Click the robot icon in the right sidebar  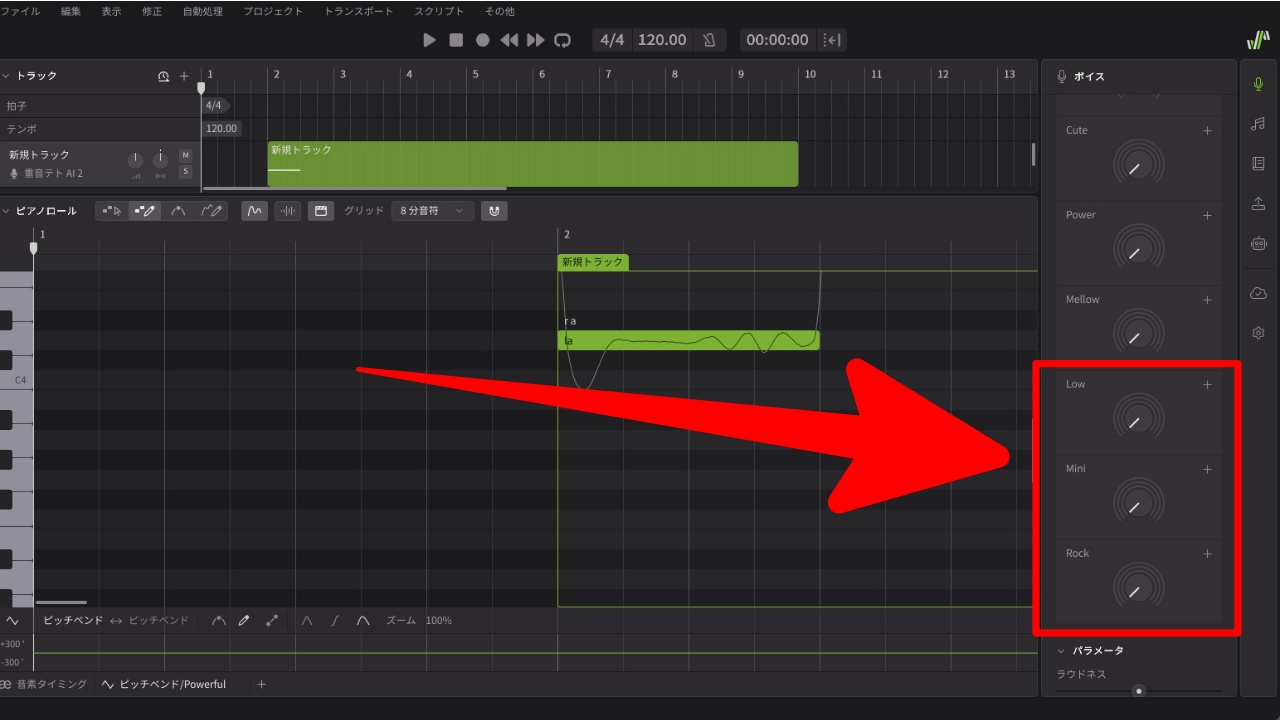(1258, 243)
